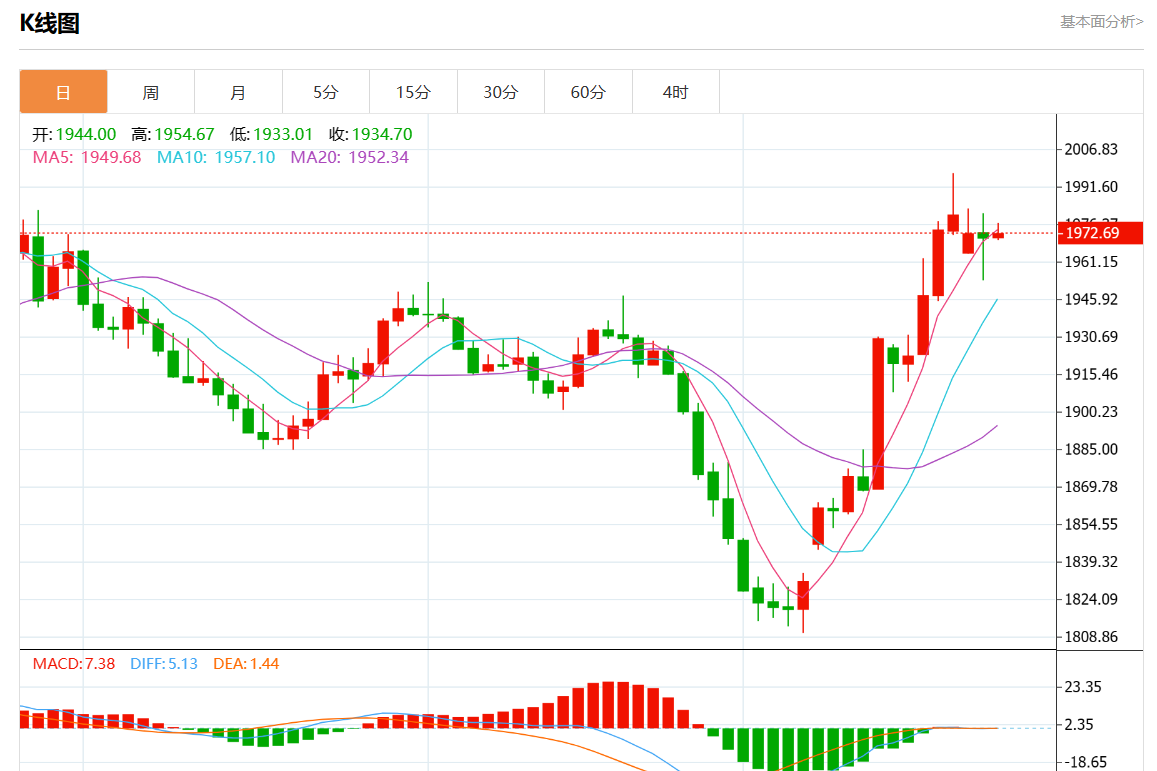The width and height of the screenshot is (1157, 771).
Task: Click the 1824.09 price axis label
Action: click(1091, 599)
